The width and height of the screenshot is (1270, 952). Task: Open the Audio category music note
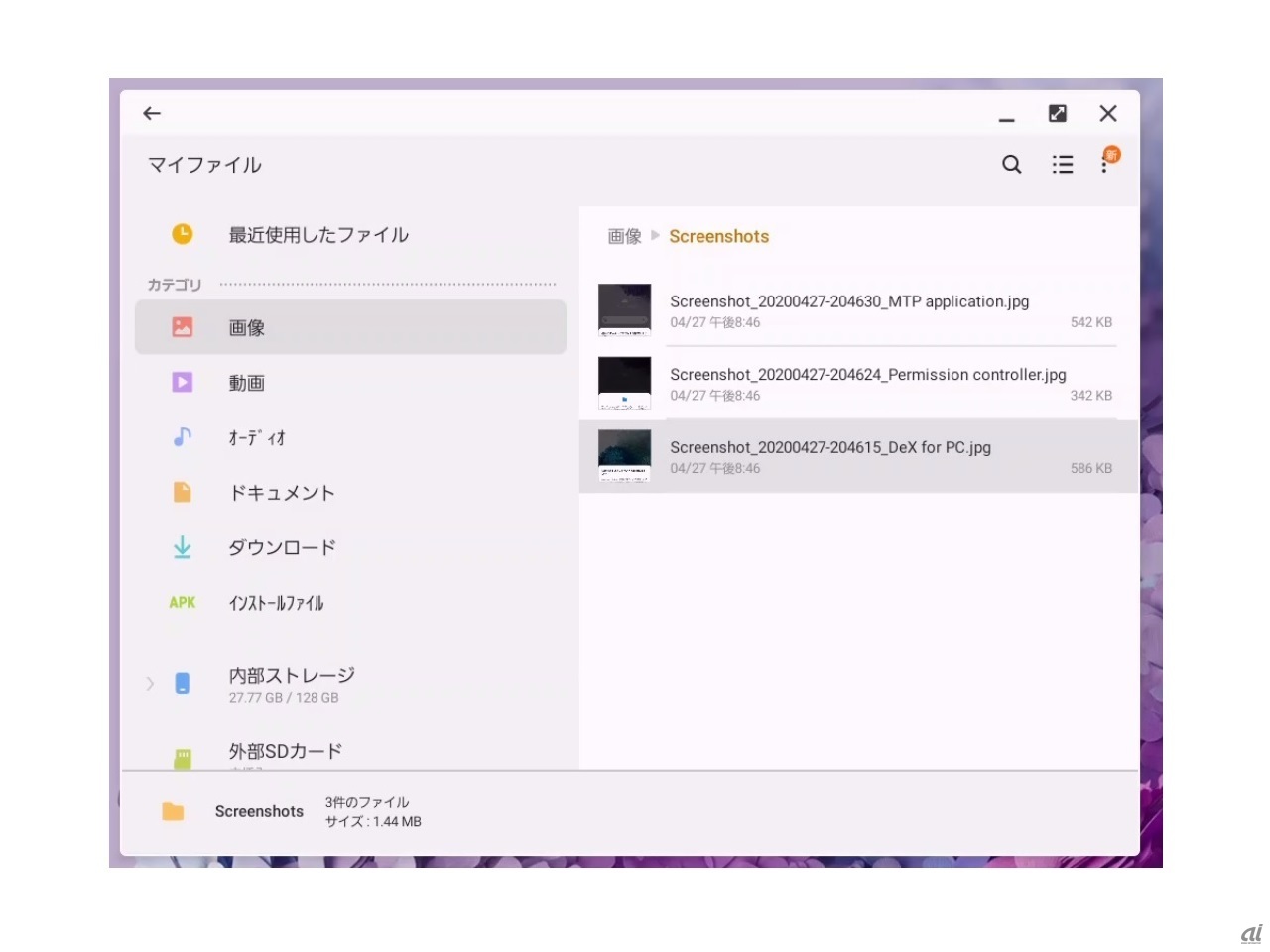click(x=183, y=437)
